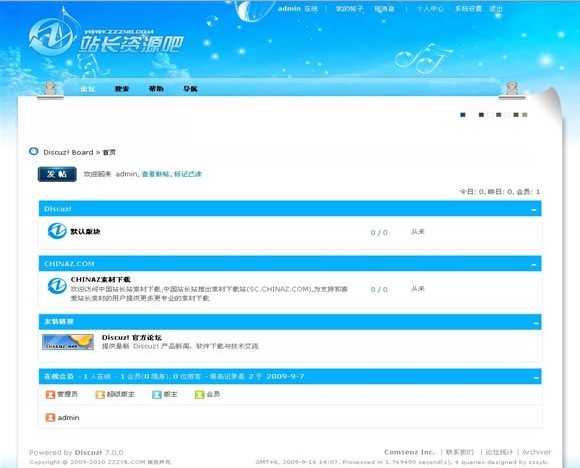
Task: Collapse the CHINAZ.COM category section
Action: 534,265
